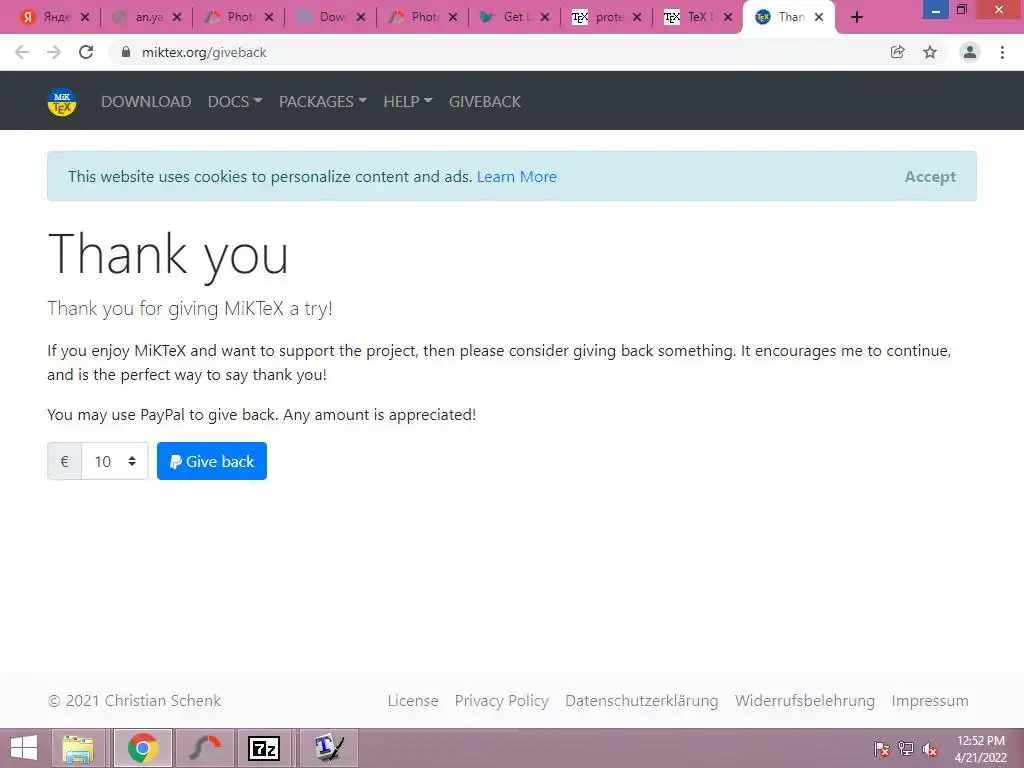Click the Thank you heading

pyautogui.click(x=168, y=256)
